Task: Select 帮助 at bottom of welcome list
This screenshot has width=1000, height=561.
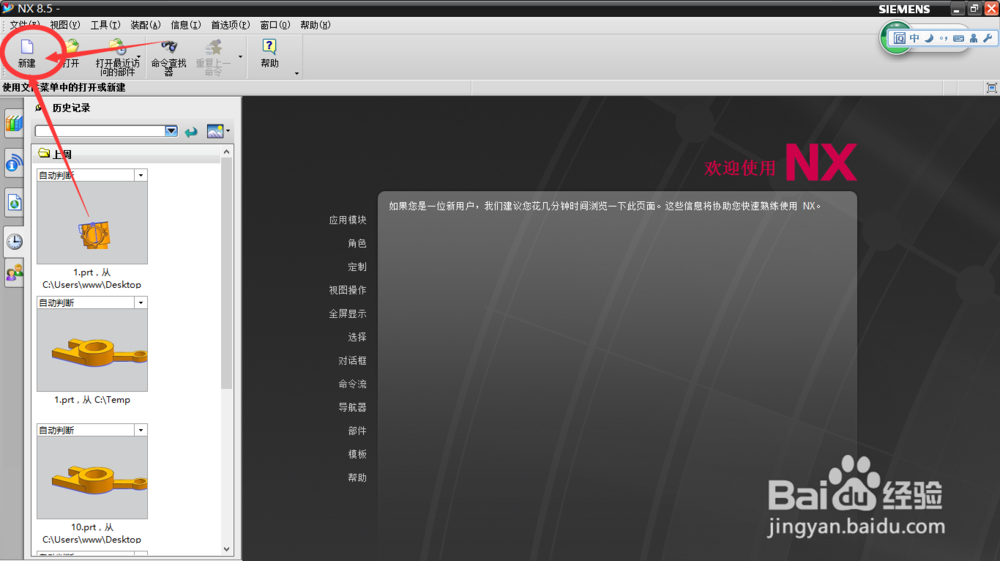Action: 357,477
